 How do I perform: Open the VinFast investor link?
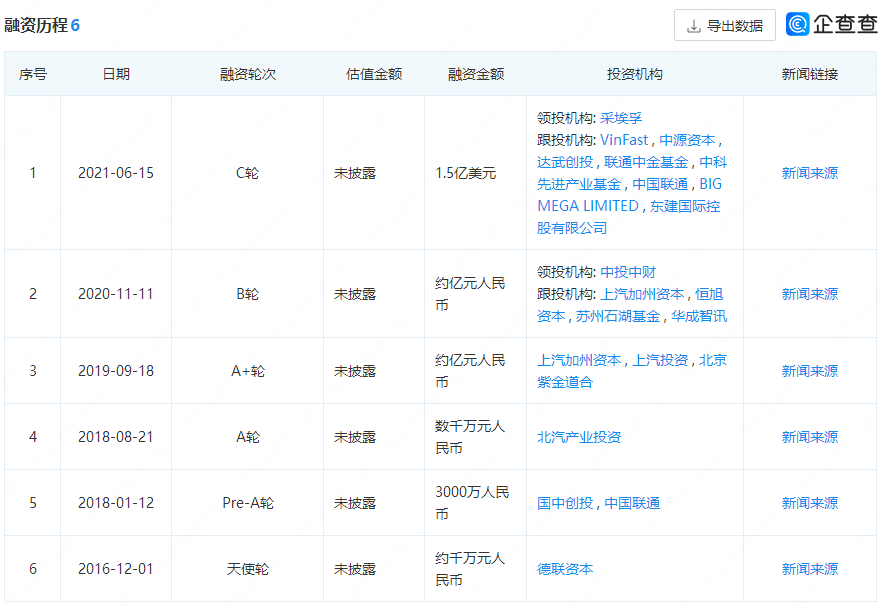pos(624,140)
